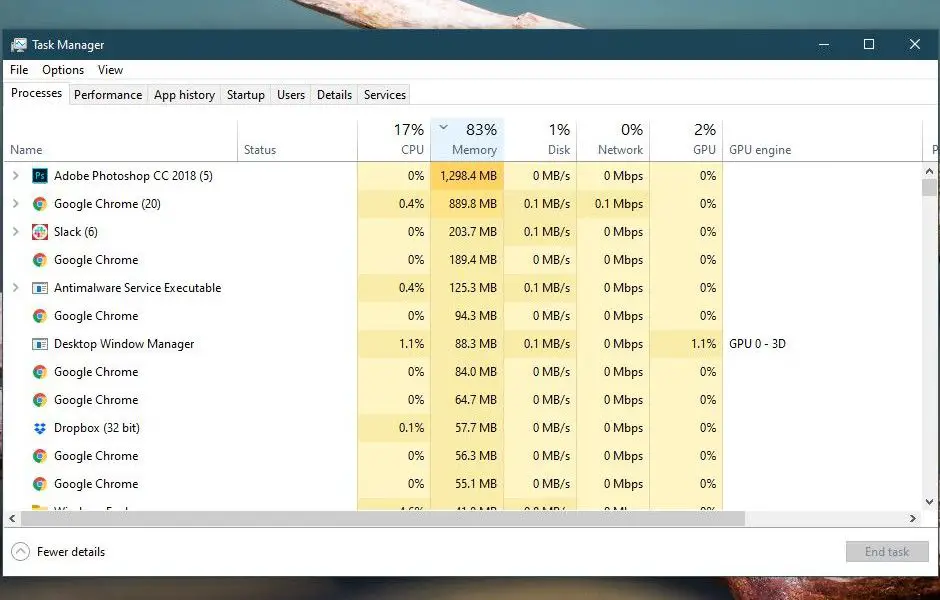Click the vertical scrollbar thumb
Viewport: 940px width, 600px height.
929,188
